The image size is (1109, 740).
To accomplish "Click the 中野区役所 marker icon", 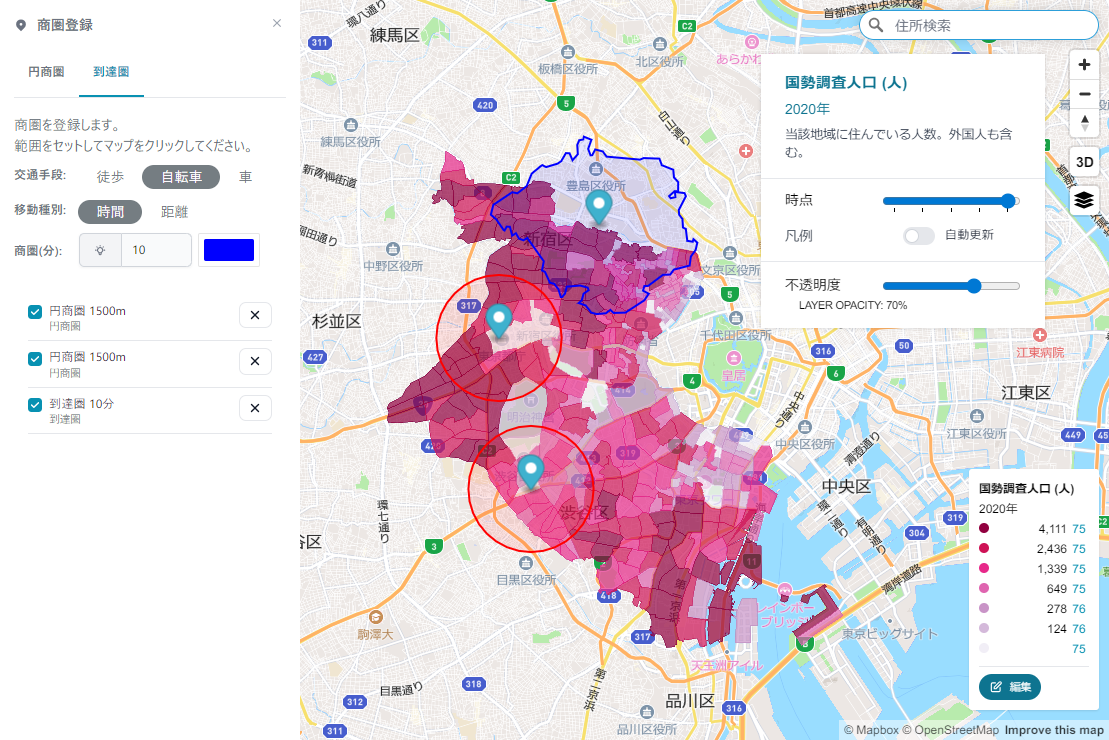I will 393,249.
